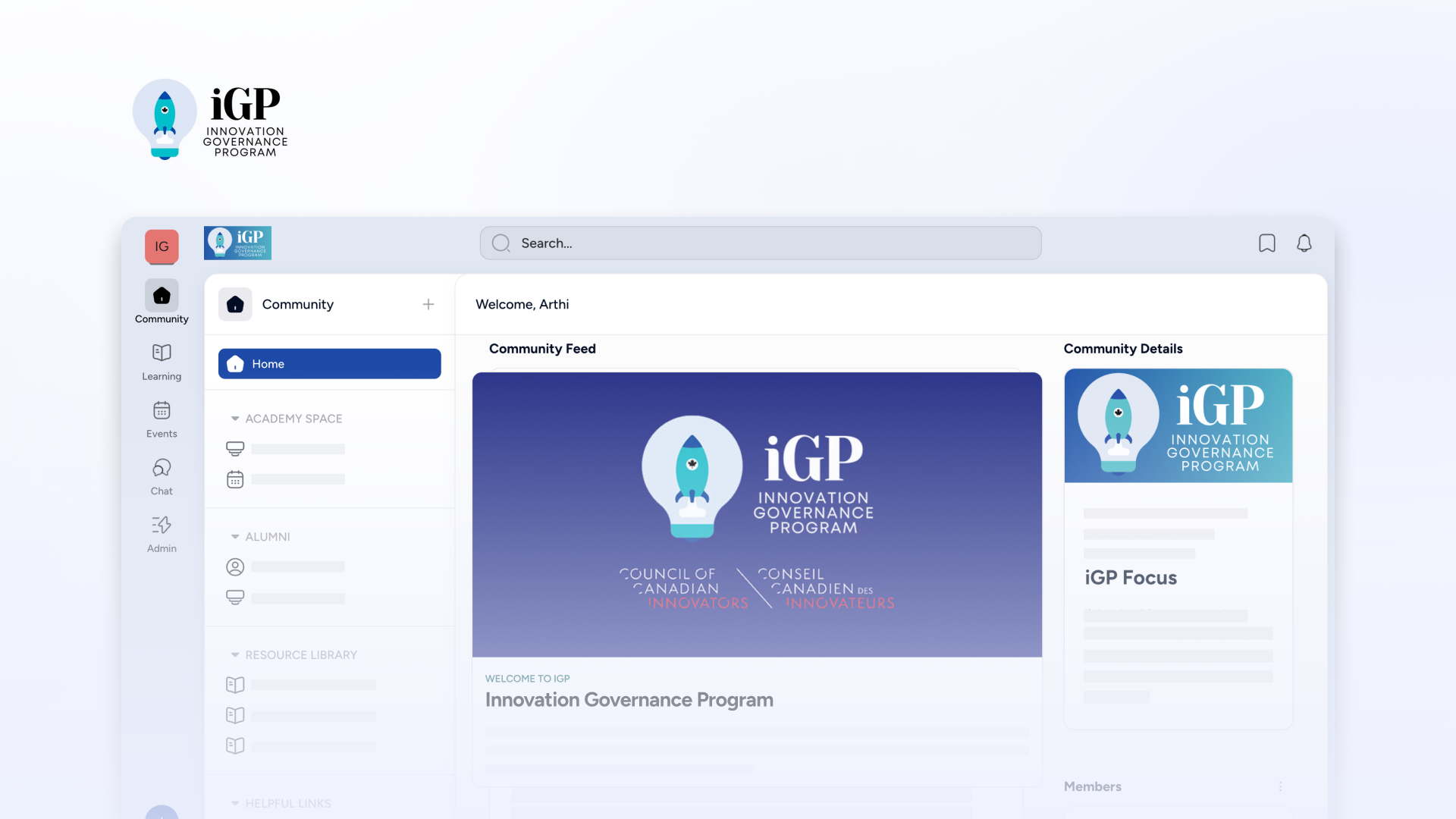This screenshot has width=1456, height=819.
Task: Open the Innovation Governance Program post title
Action: (629, 700)
